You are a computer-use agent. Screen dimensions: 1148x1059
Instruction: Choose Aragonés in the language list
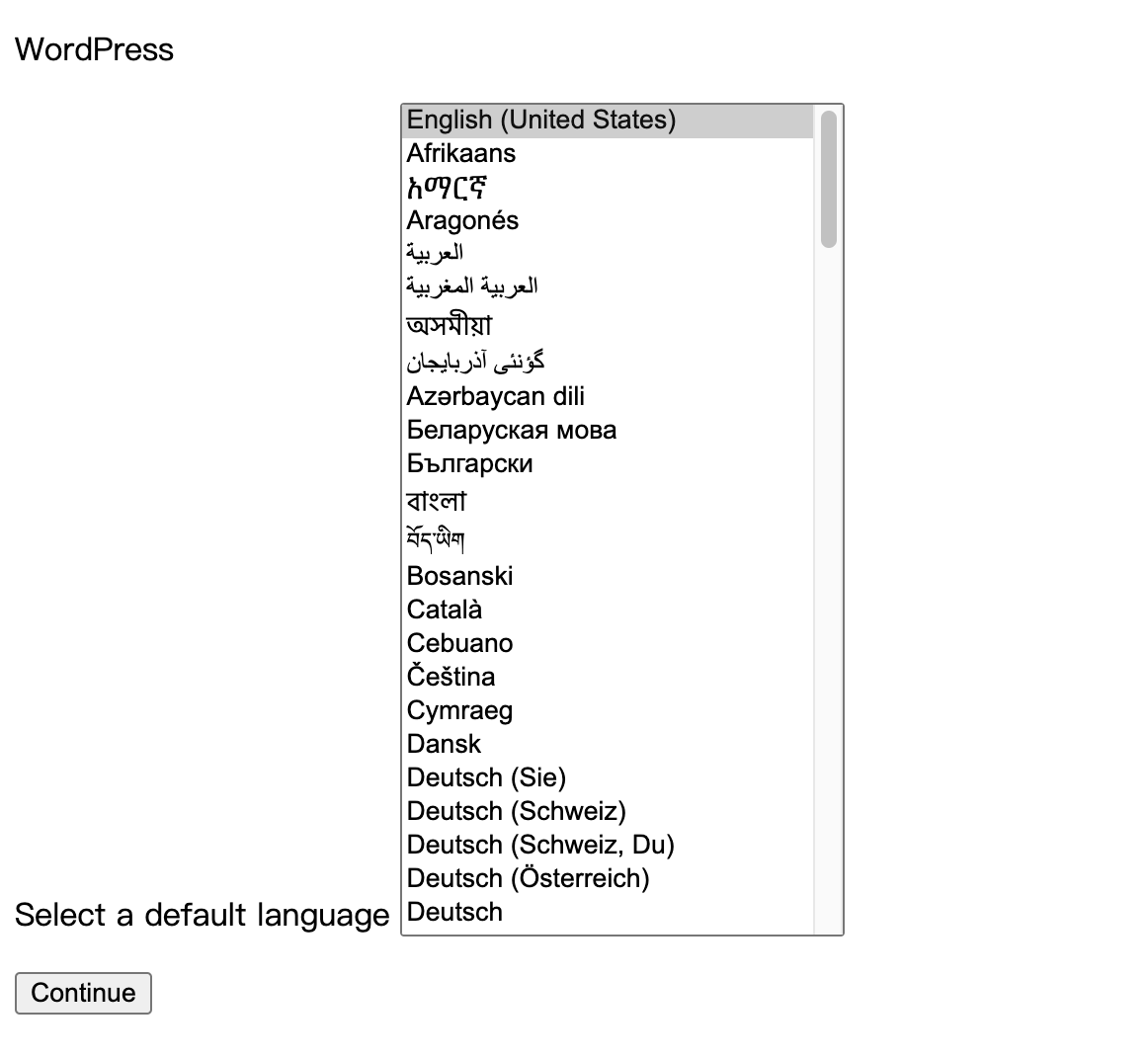click(x=462, y=220)
